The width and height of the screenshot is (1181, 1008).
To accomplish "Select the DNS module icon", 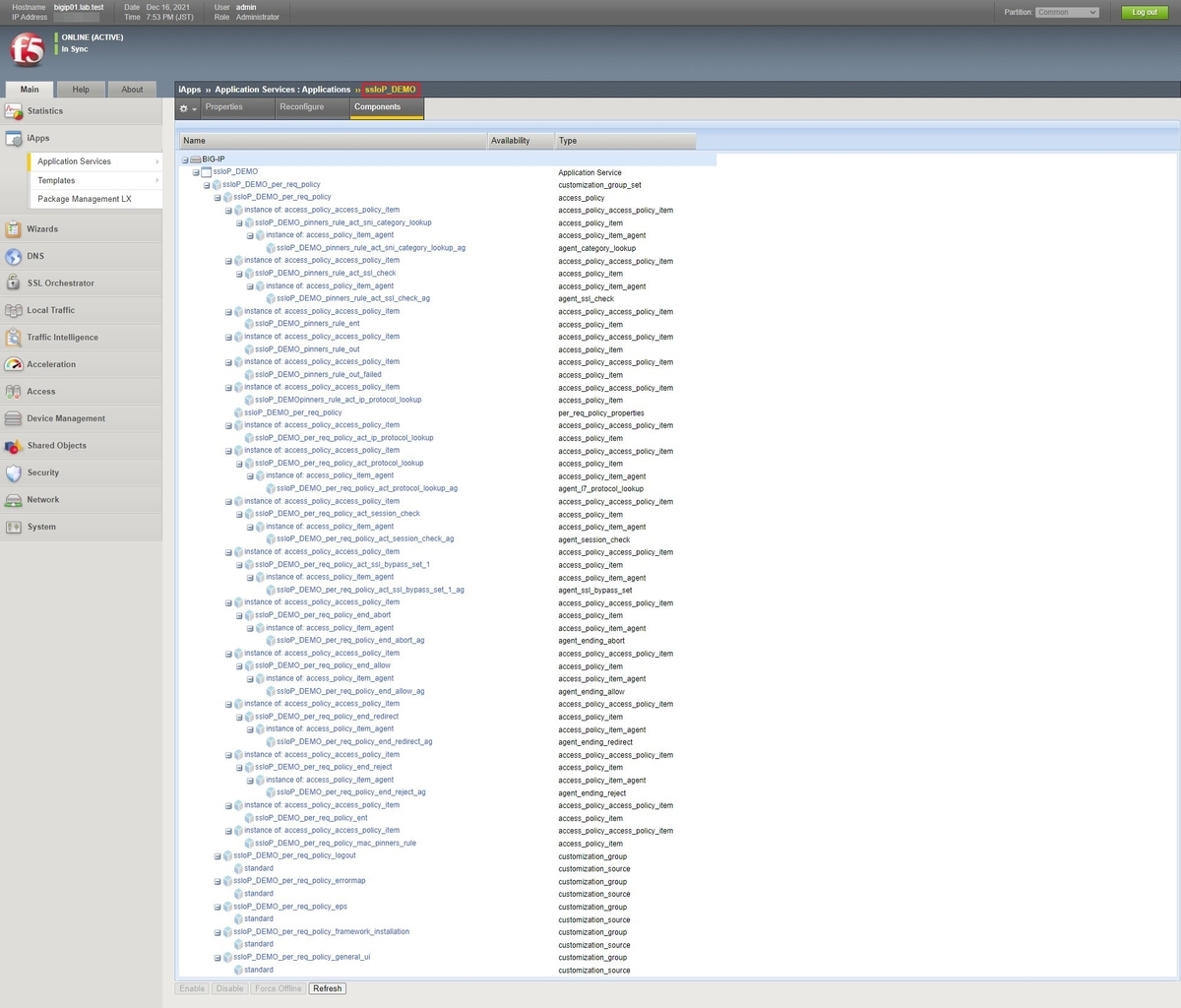I will [14, 256].
